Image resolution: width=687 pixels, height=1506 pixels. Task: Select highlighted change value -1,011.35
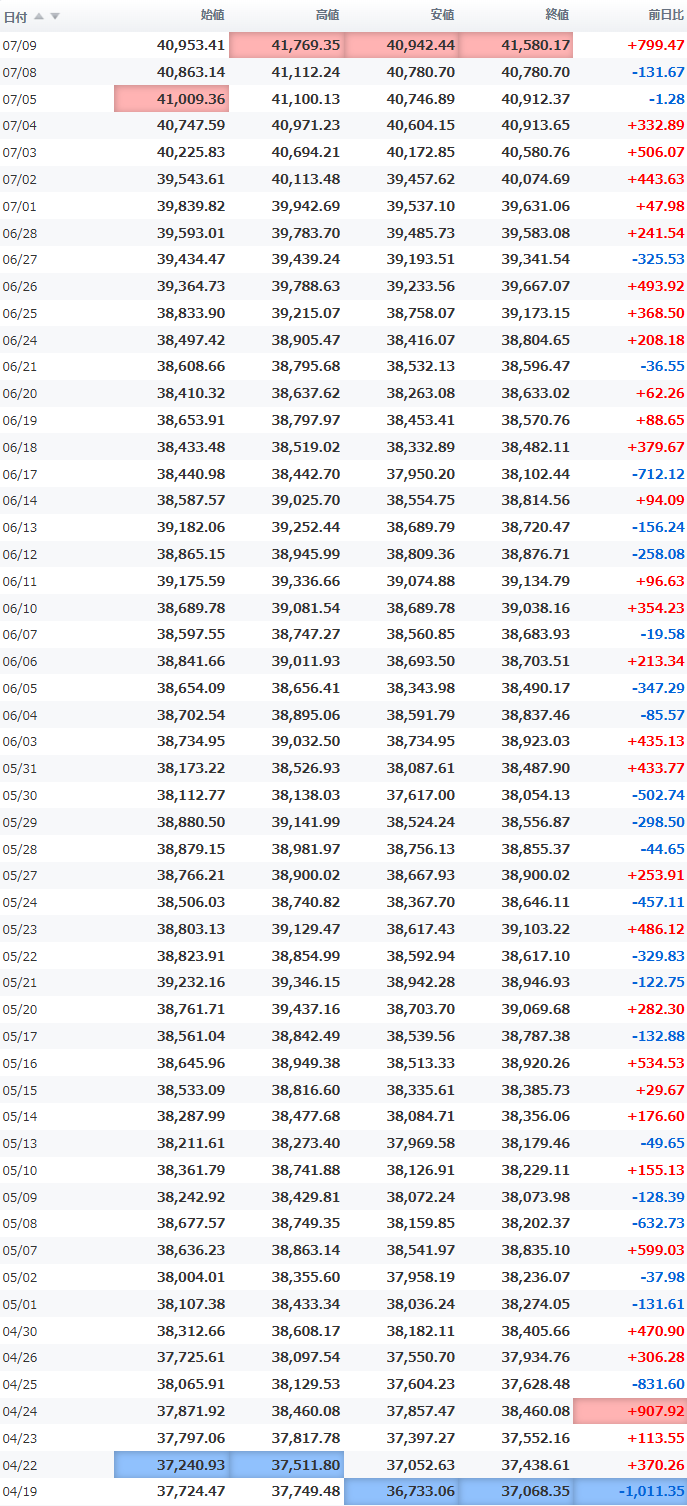631,1491
